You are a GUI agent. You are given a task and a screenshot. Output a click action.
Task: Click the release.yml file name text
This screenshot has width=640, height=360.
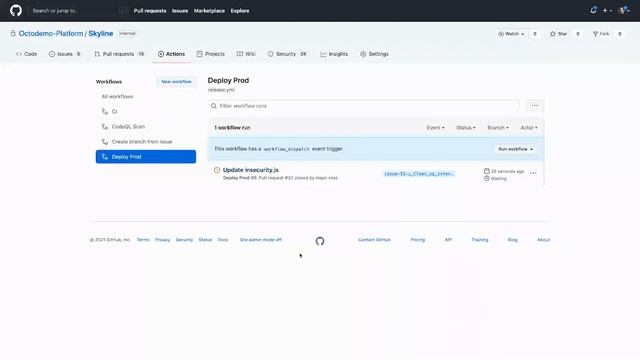click(221, 90)
